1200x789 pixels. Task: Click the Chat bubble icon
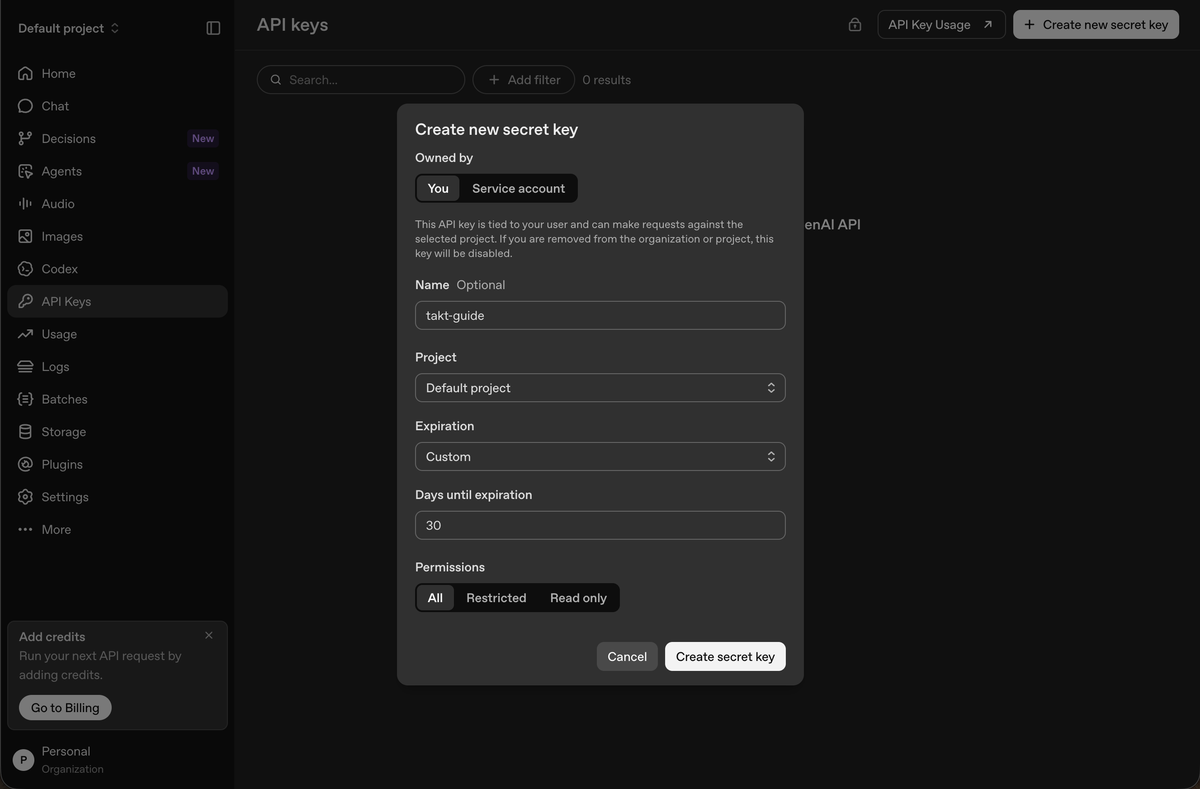[25, 106]
